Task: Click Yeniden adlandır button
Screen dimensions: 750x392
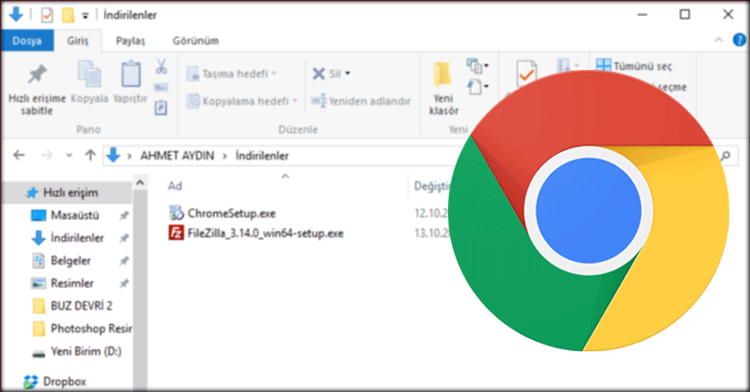Action: (361, 101)
